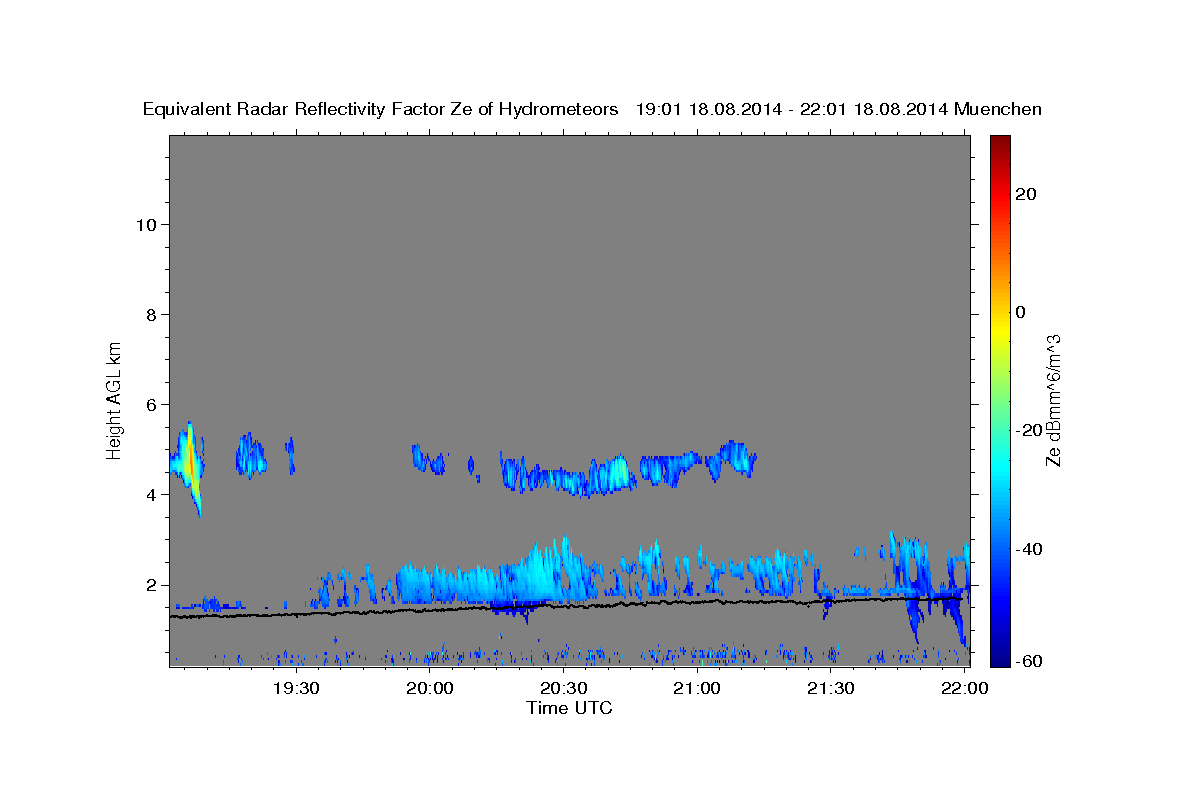1200x800 pixels.
Task: Click the colorbar value -60 label
Action: pos(1027,660)
